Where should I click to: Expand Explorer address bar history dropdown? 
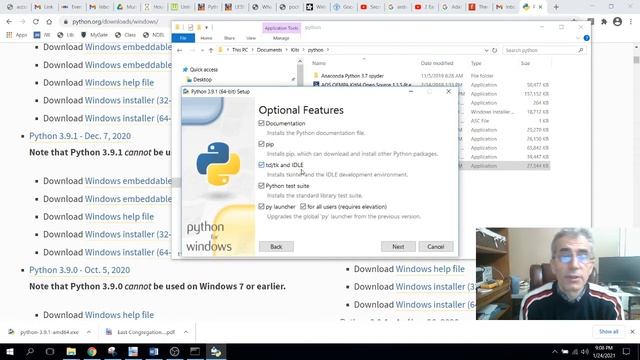pyautogui.click(x=486, y=50)
